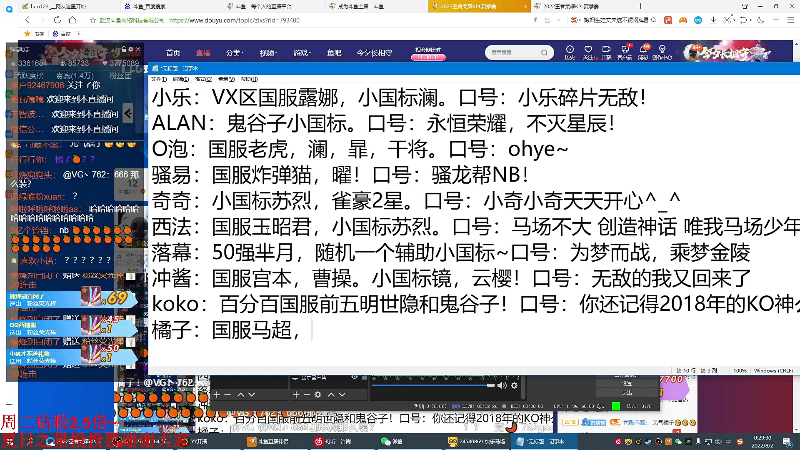Viewport: 800px width, 450px height.
Task: Focus the douyu.com address bar
Action: [x=235, y=20]
